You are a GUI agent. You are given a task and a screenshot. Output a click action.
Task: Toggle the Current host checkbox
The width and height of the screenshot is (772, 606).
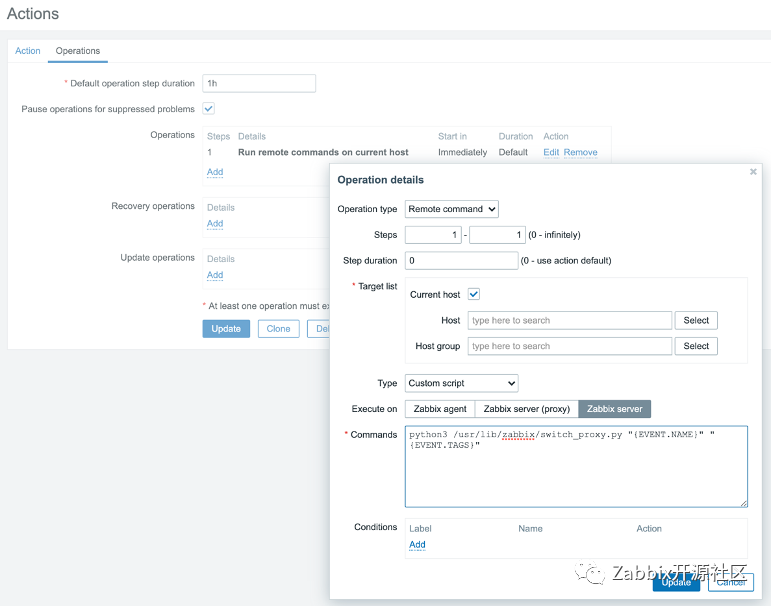(x=474, y=294)
